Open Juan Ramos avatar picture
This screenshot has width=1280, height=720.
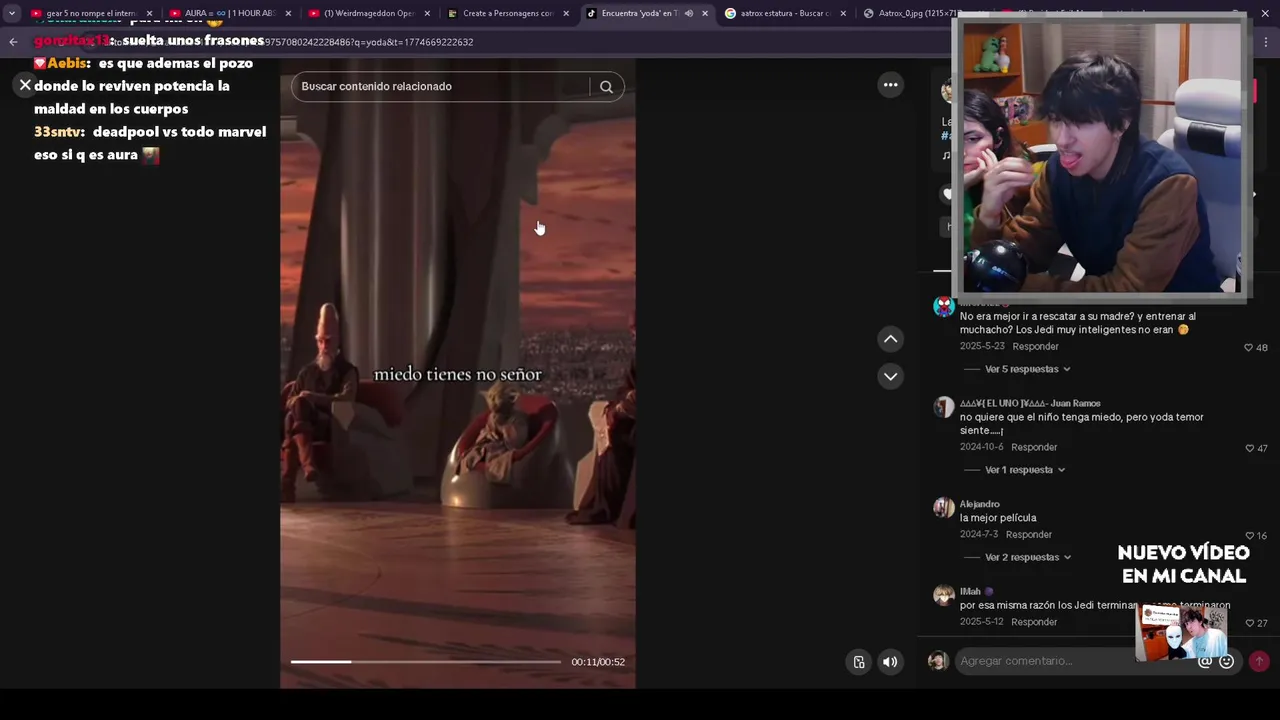pos(944,406)
